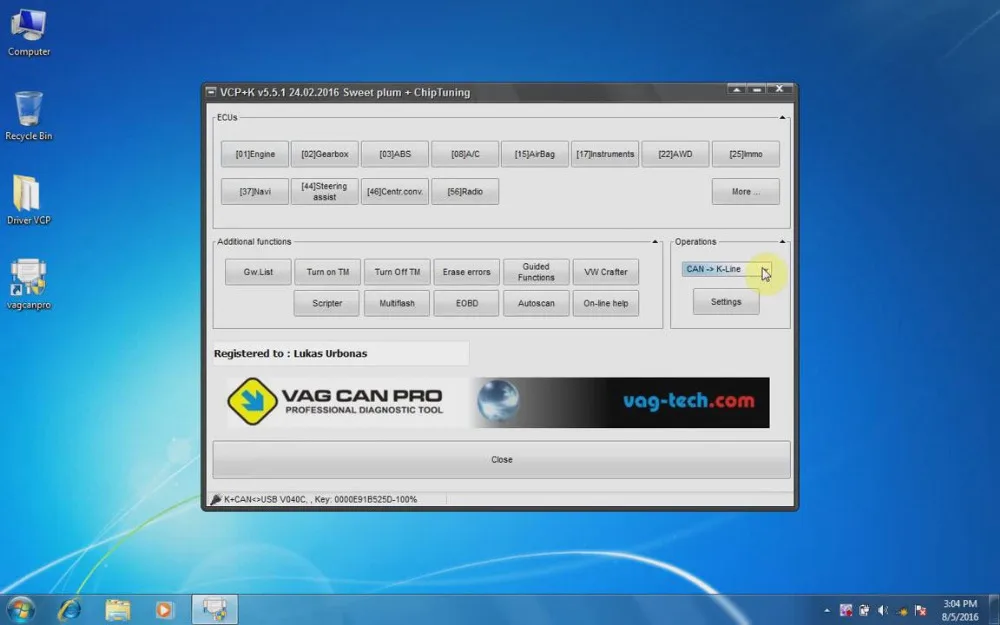Click the colorful tray application icon
1000x625 pixels.
846,611
